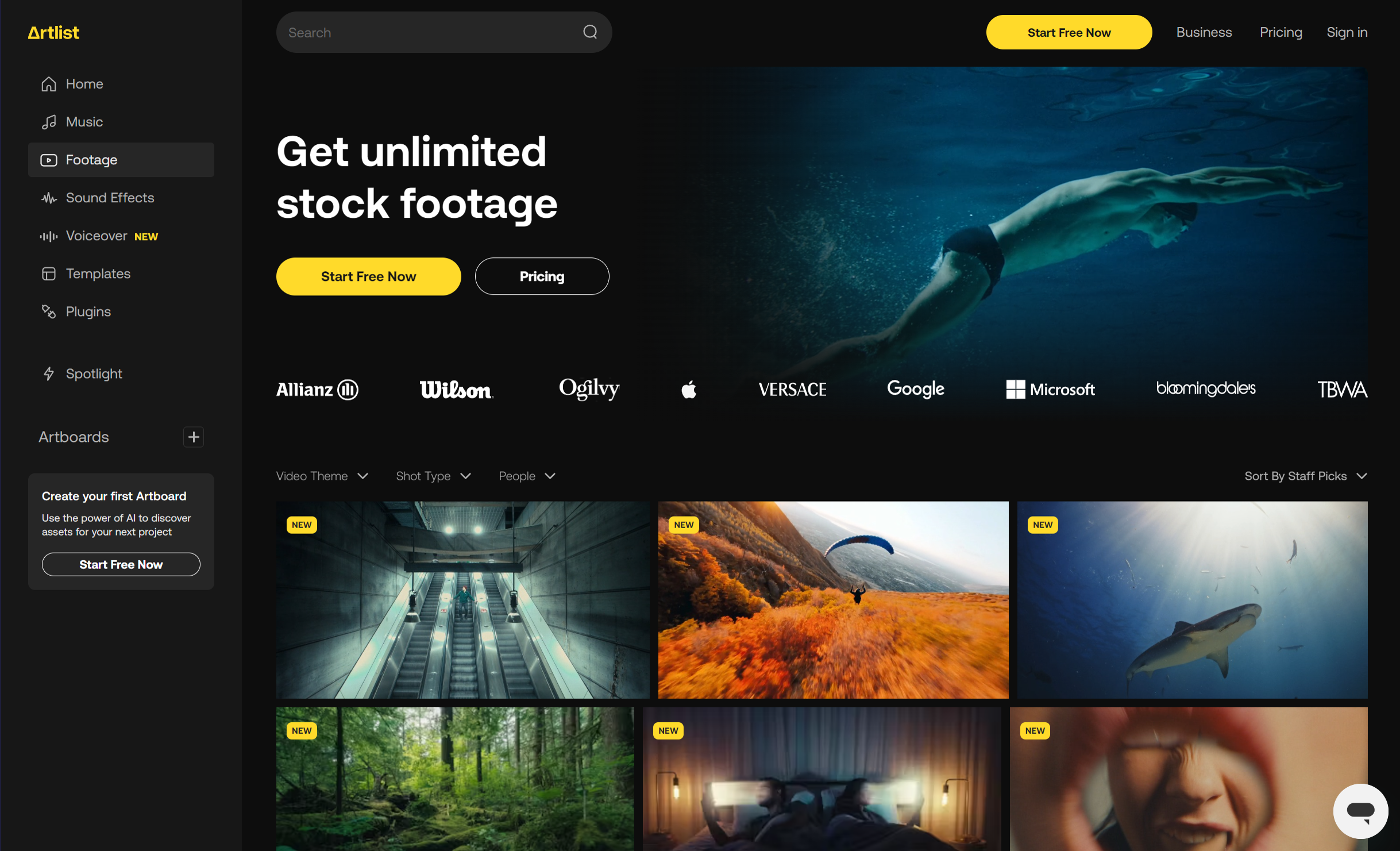
Task: Click the Pricing outlined button
Action: click(542, 276)
